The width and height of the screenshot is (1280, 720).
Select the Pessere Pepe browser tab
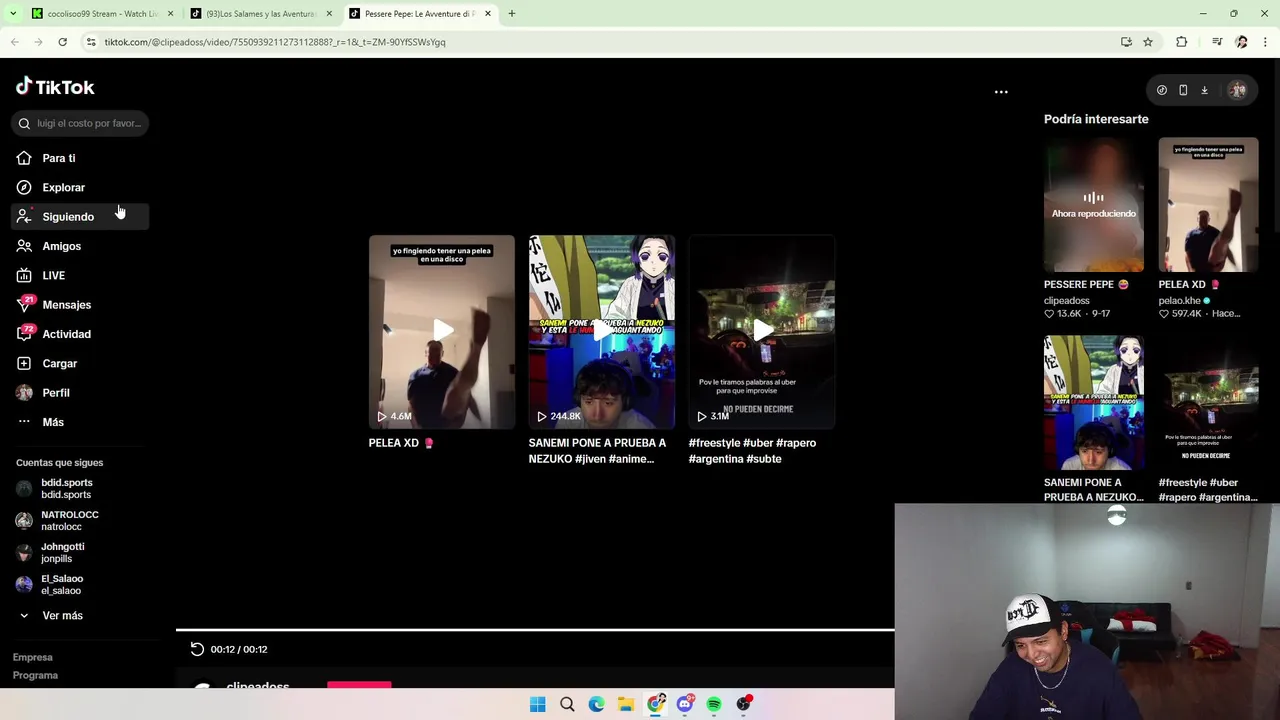pyautogui.click(x=418, y=14)
